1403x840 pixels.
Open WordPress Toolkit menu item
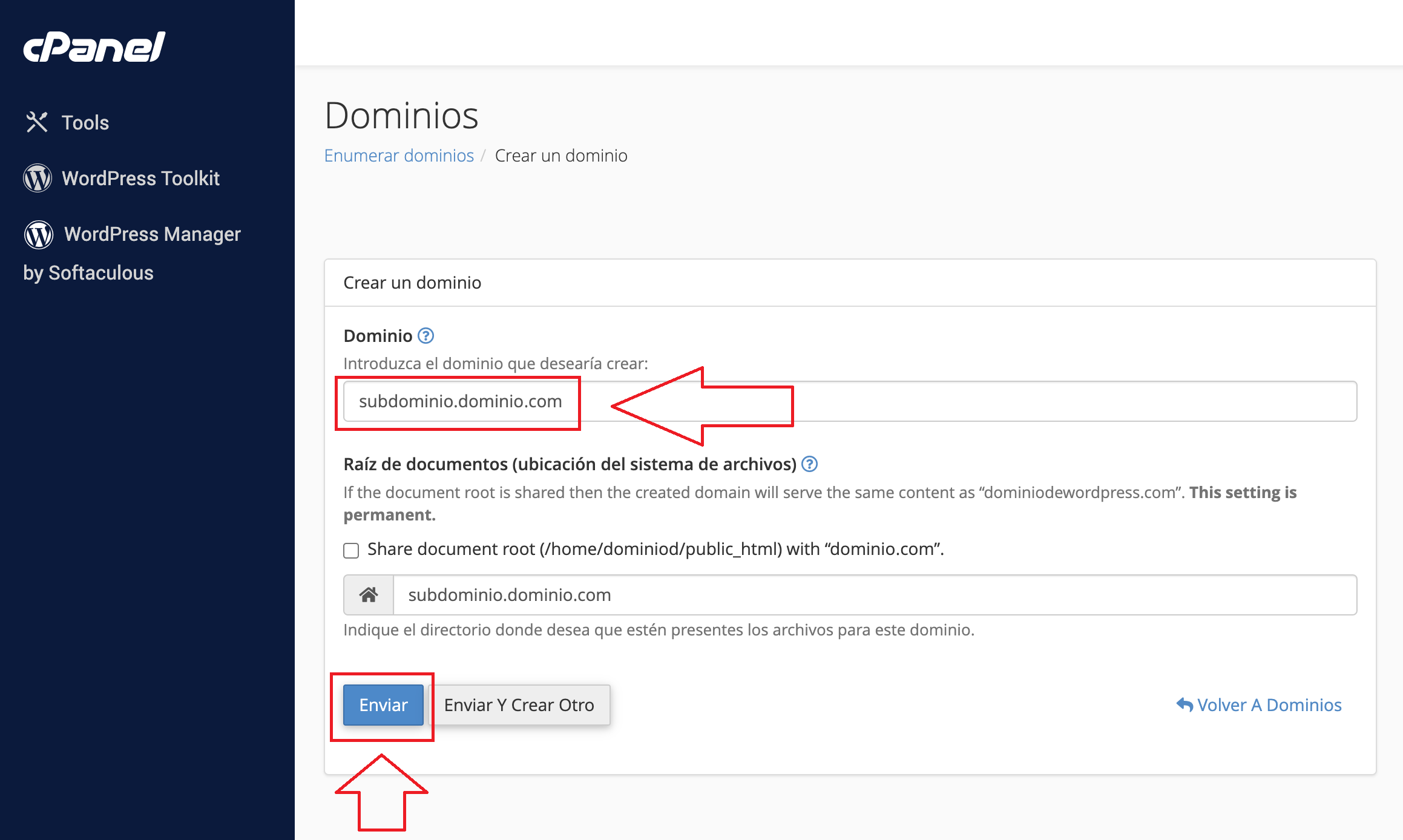140,178
